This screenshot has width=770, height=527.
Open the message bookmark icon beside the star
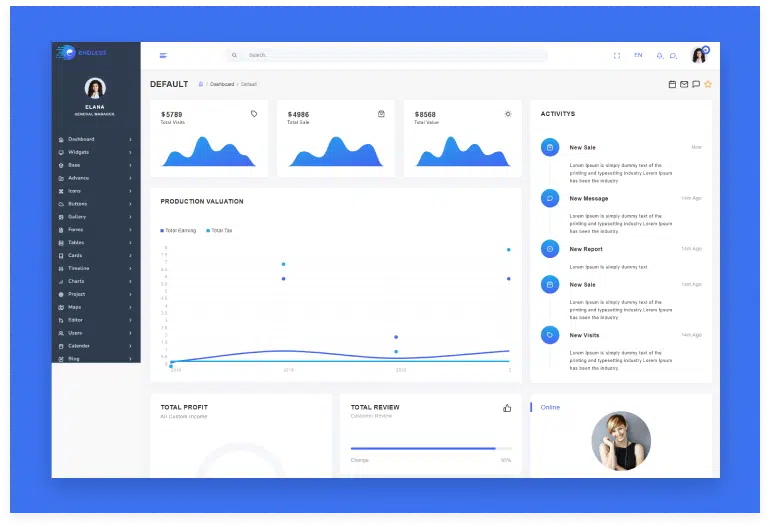tap(696, 84)
